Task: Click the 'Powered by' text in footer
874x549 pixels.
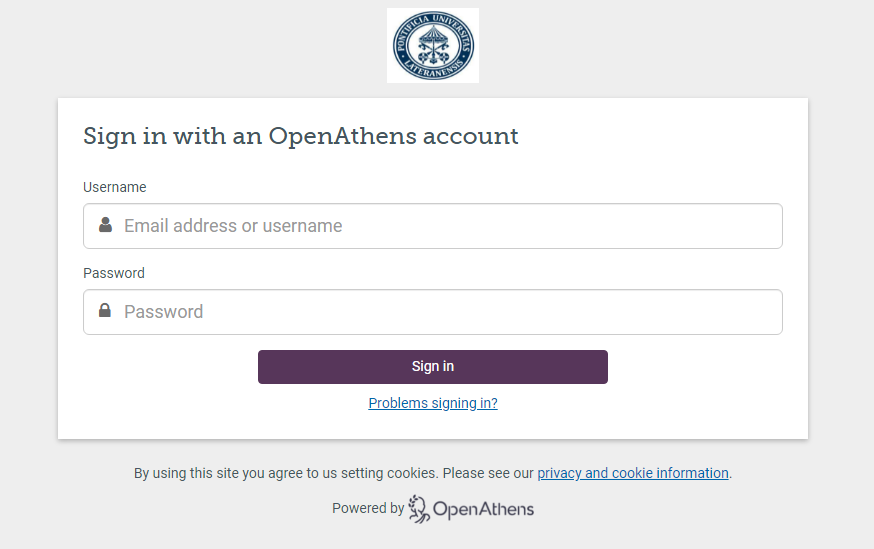Action: click(x=368, y=508)
